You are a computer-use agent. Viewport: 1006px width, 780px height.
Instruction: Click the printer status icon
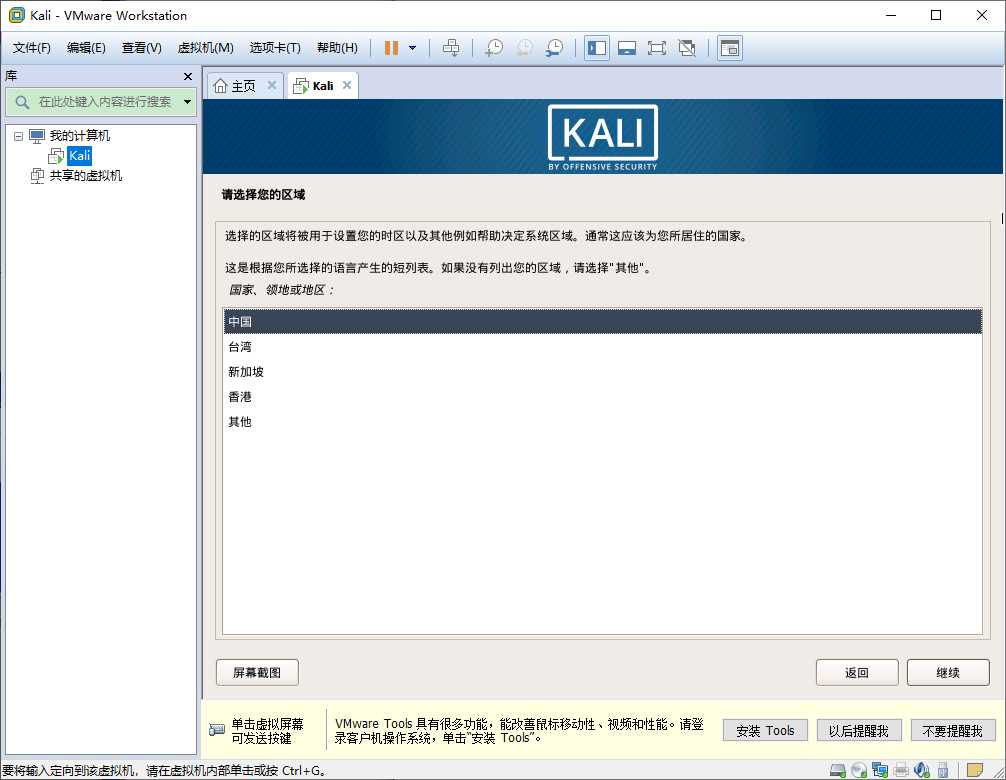(901, 770)
